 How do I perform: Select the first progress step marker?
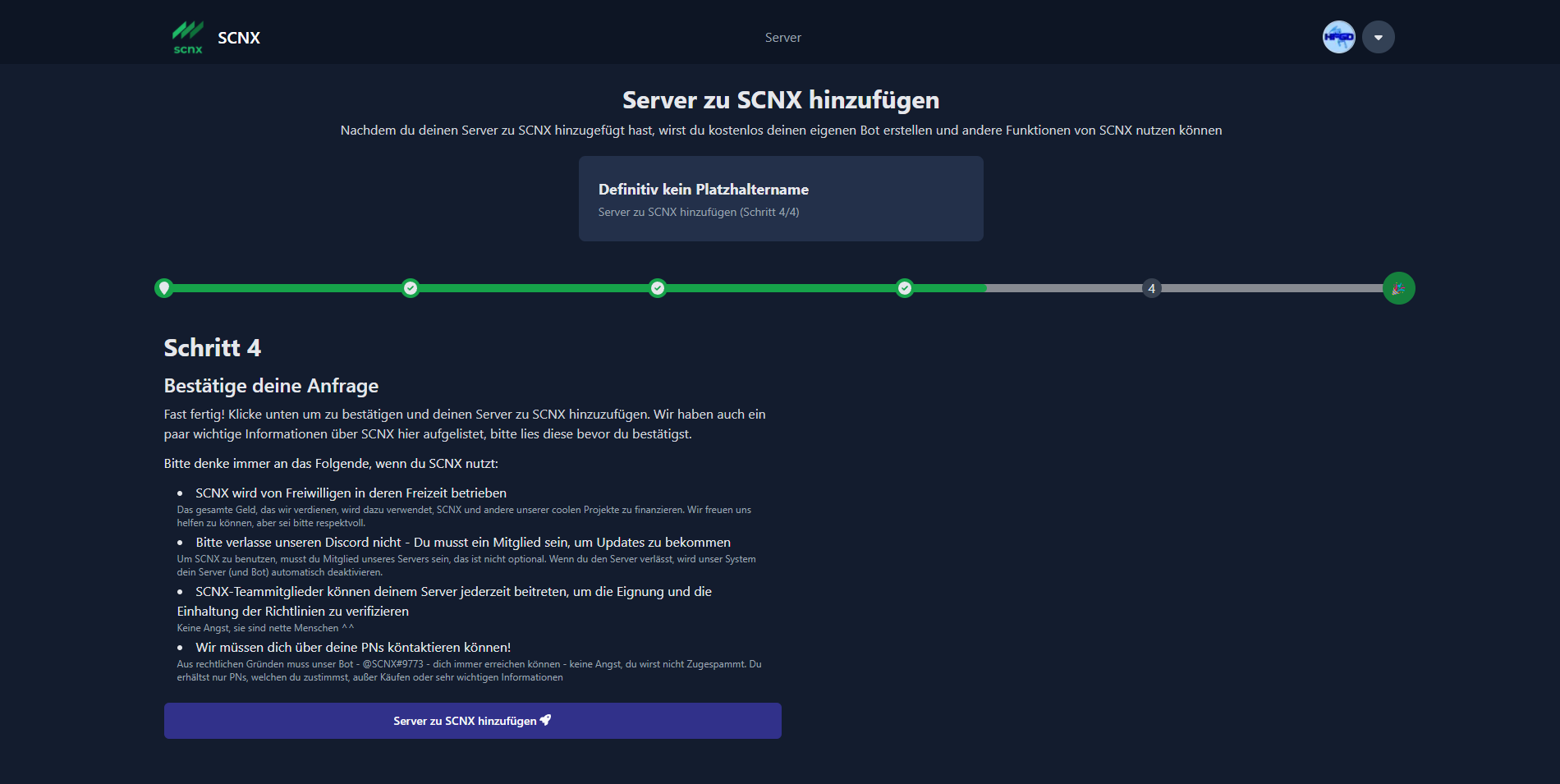164,288
